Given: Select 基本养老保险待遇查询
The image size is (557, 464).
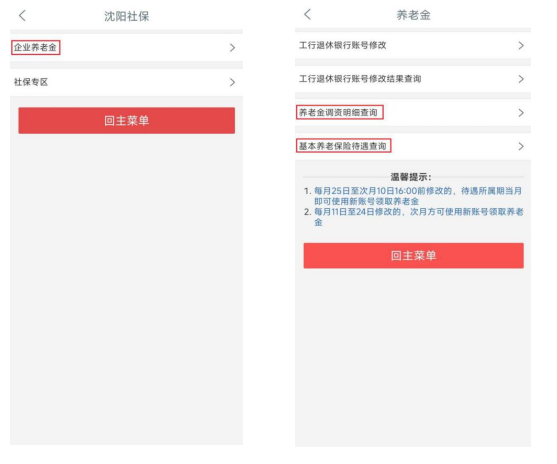Looking at the screenshot, I should (413, 146).
